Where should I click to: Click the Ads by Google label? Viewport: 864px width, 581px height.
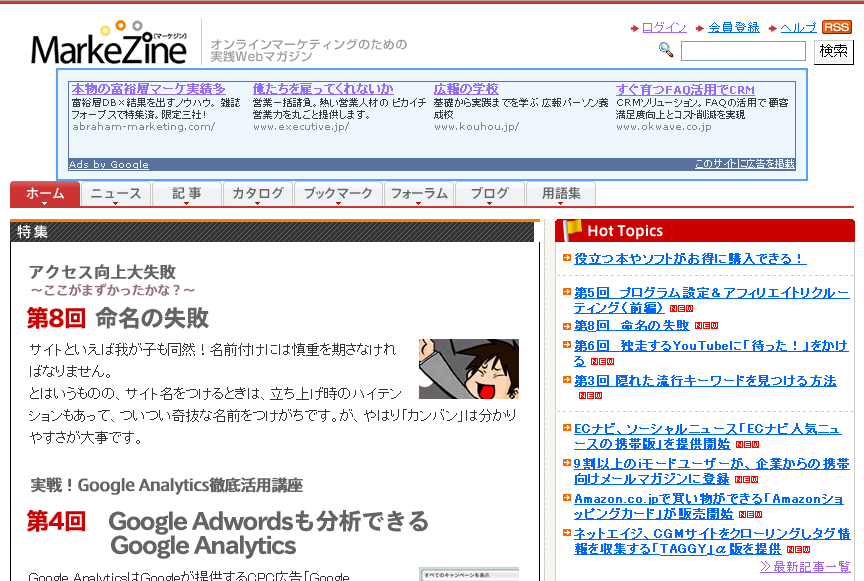point(109,165)
